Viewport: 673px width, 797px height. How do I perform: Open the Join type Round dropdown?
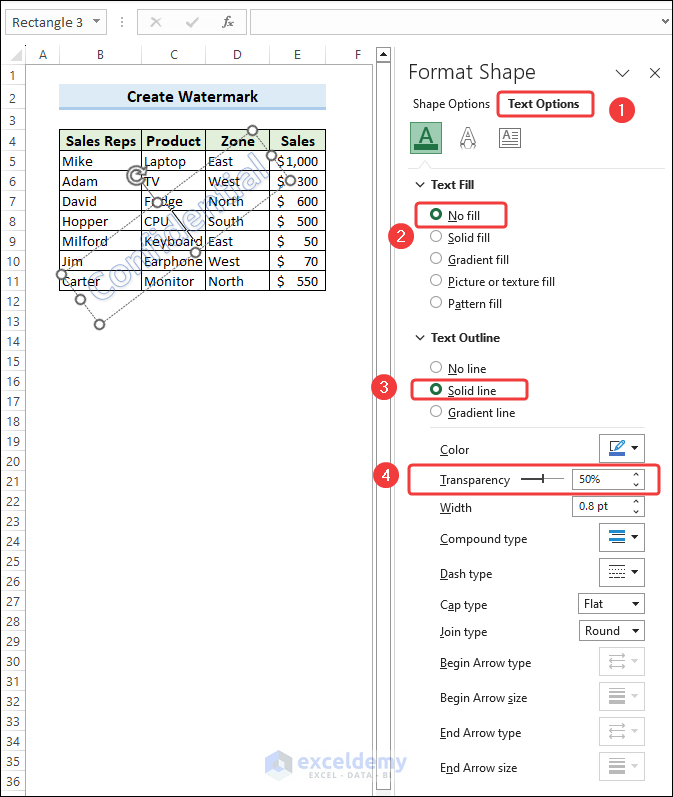[611, 631]
